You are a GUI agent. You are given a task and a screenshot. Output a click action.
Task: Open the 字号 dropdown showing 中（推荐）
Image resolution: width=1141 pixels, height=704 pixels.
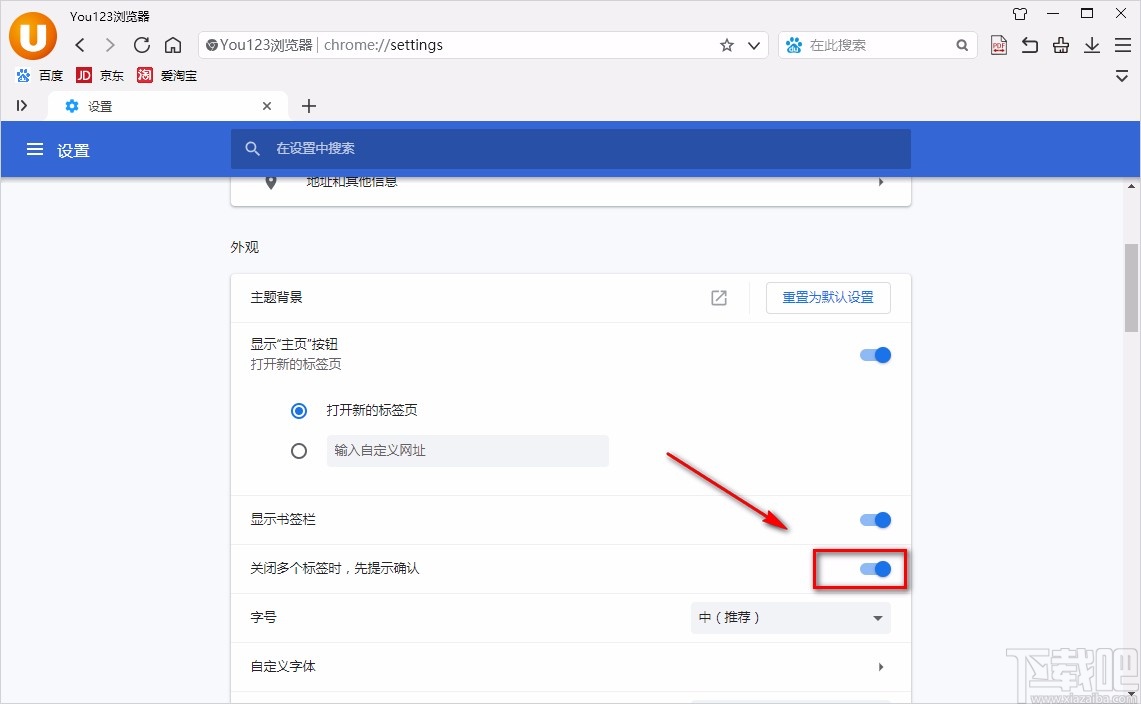pos(790,618)
